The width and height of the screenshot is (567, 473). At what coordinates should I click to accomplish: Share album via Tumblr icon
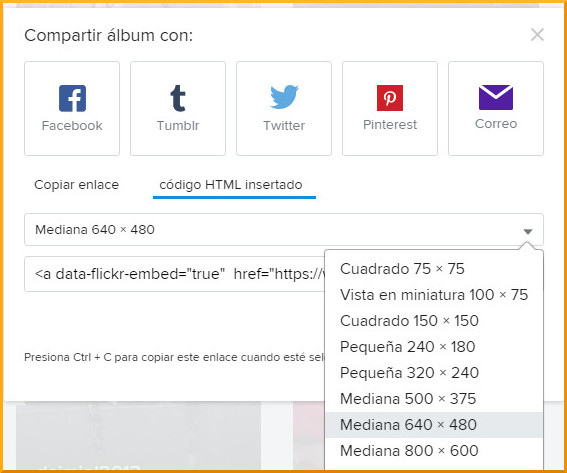(x=178, y=98)
